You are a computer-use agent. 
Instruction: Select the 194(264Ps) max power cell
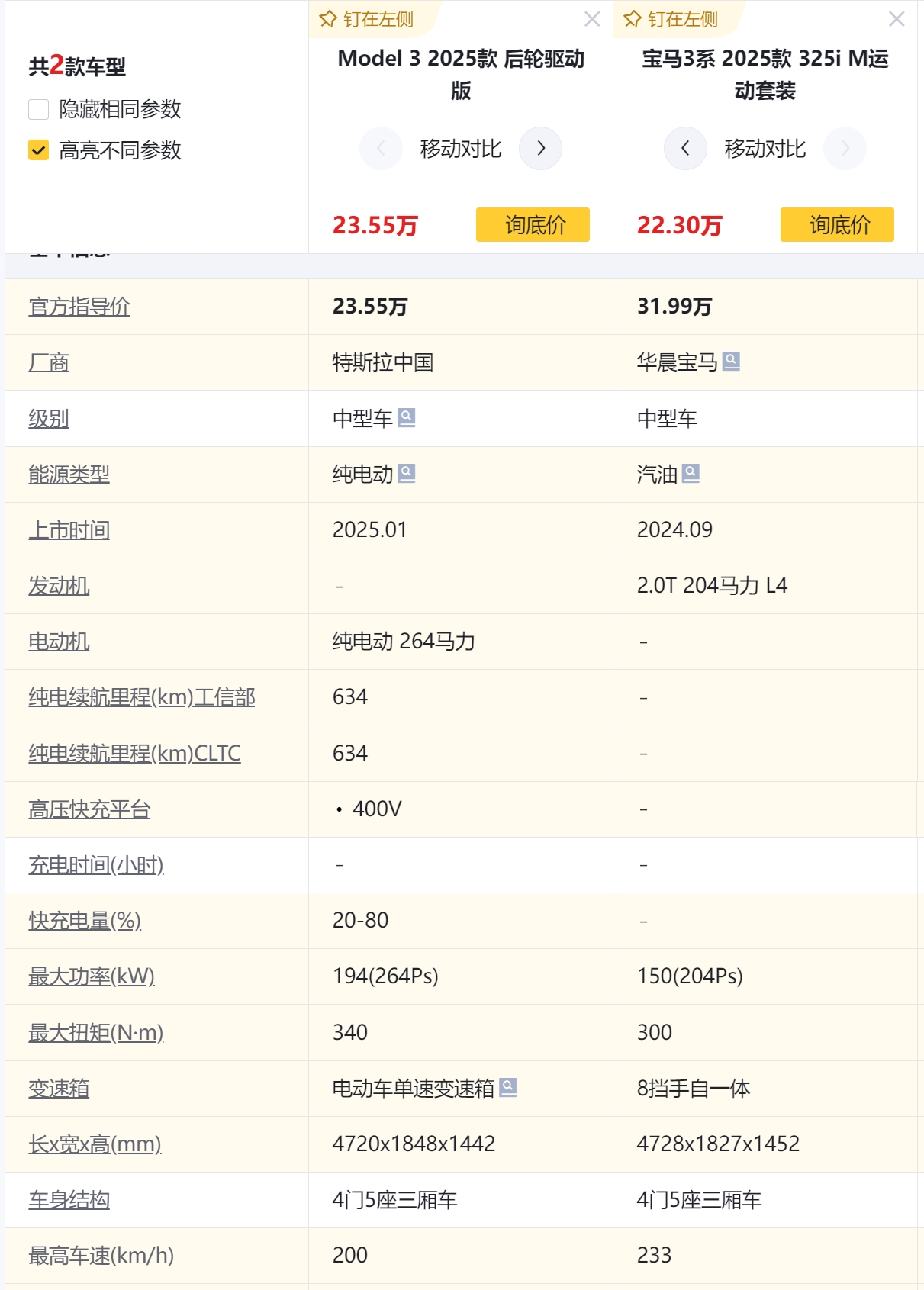[461, 976]
